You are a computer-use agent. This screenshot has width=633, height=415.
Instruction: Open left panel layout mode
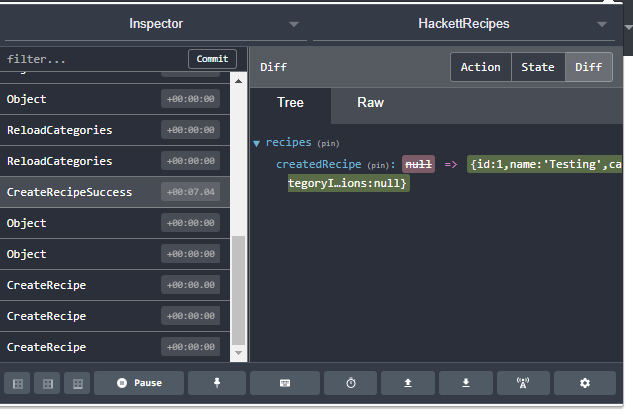click(18, 383)
